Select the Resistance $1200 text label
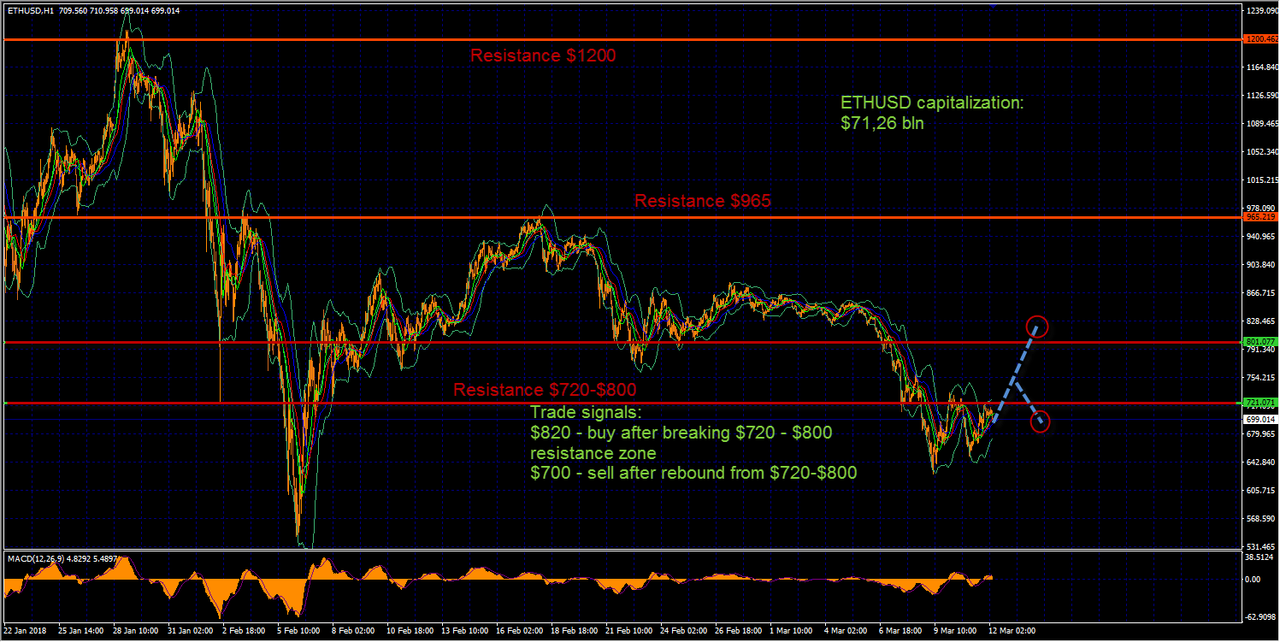The width and height of the screenshot is (1280, 642). pos(543,56)
